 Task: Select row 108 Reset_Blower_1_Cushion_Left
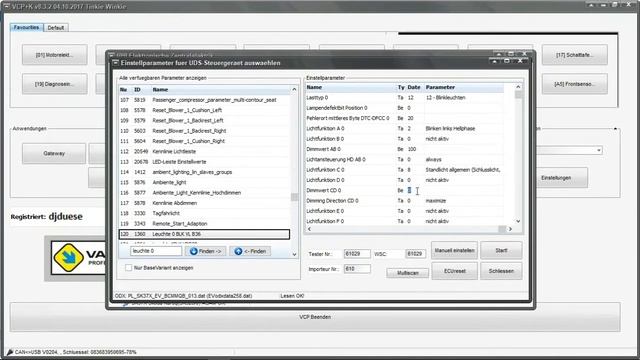(204, 110)
